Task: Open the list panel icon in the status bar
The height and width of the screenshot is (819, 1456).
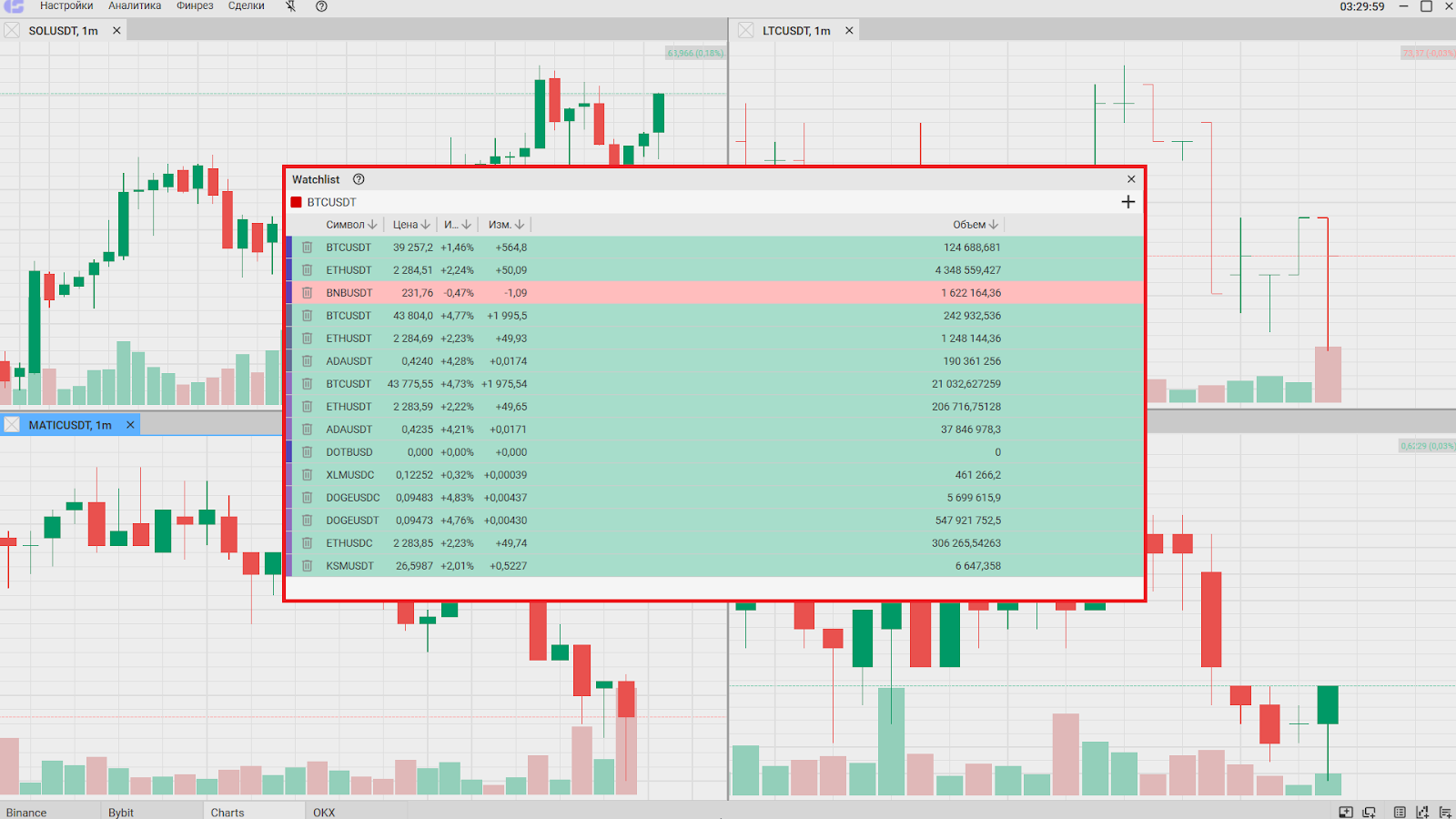Action: 1400,812
